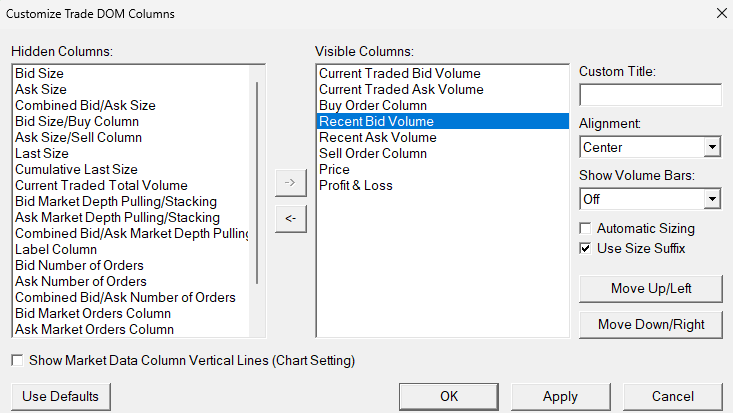This screenshot has width=733, height=413.
Task: Click the Apply button
Action: [560, 396]
